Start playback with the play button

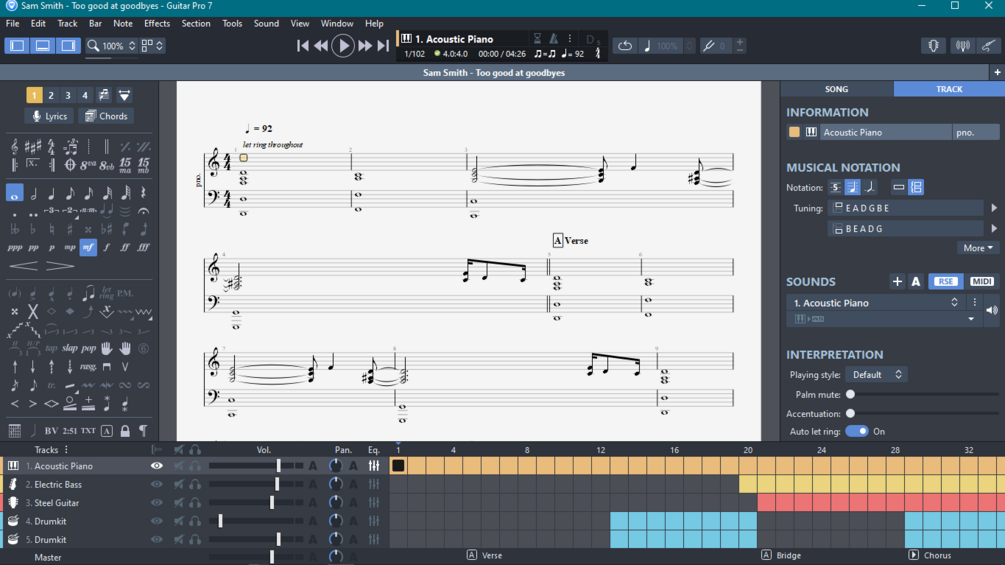(343, 46)
